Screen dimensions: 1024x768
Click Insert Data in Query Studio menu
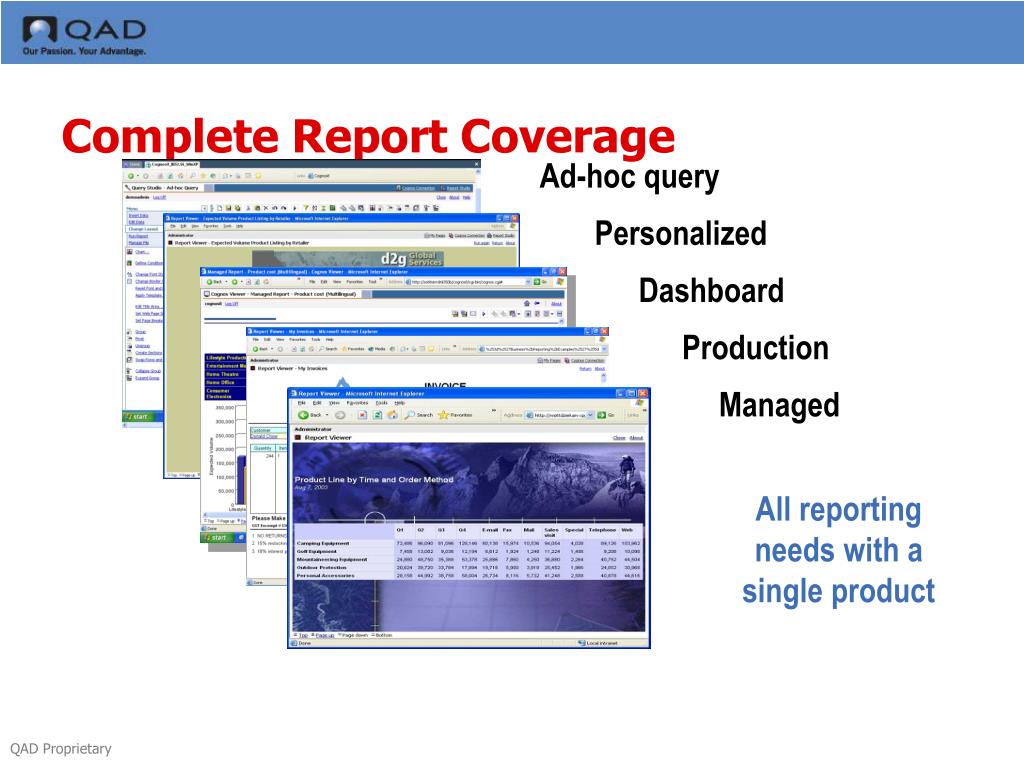click(138, 216)
